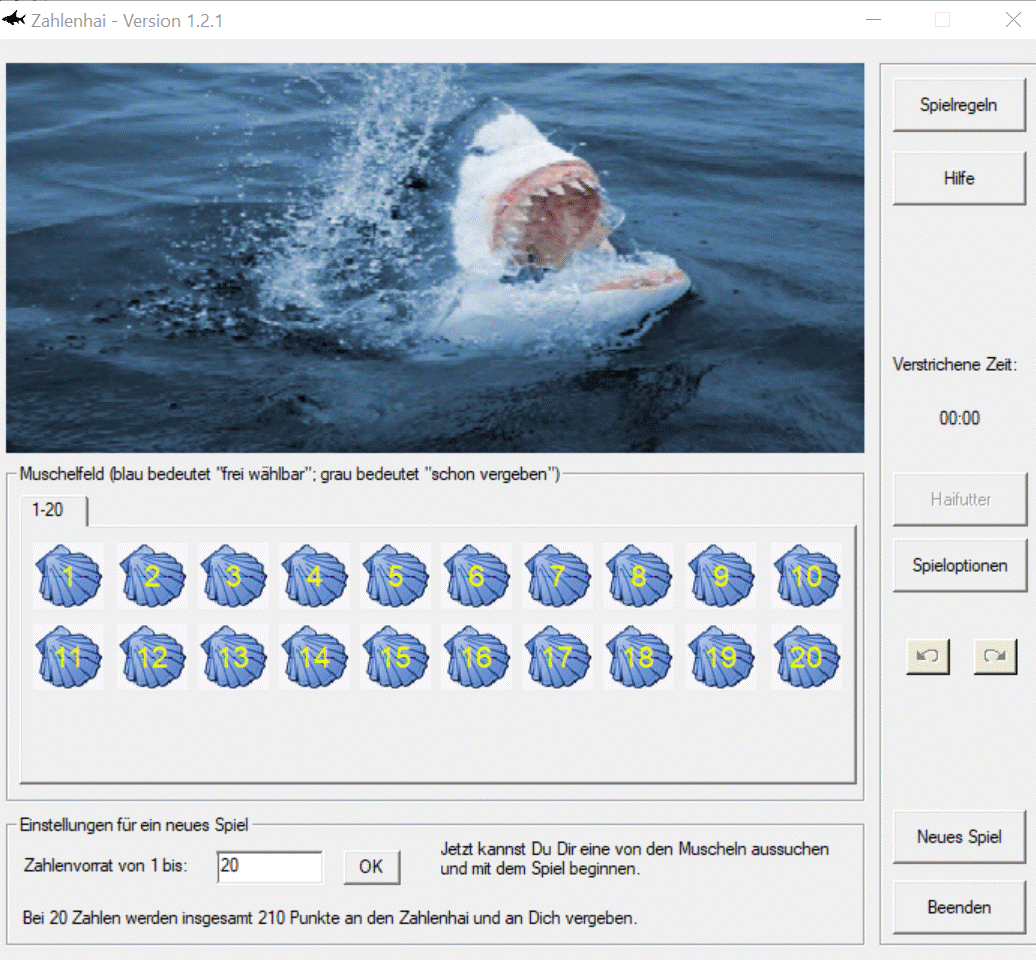Select shell number 14
1036x960 pixels.
point(314,657)
